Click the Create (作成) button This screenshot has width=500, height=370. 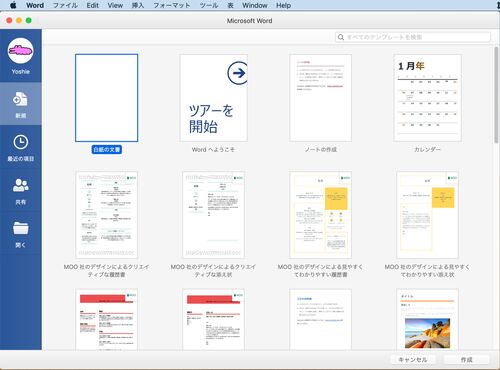(x=466, y=360)
